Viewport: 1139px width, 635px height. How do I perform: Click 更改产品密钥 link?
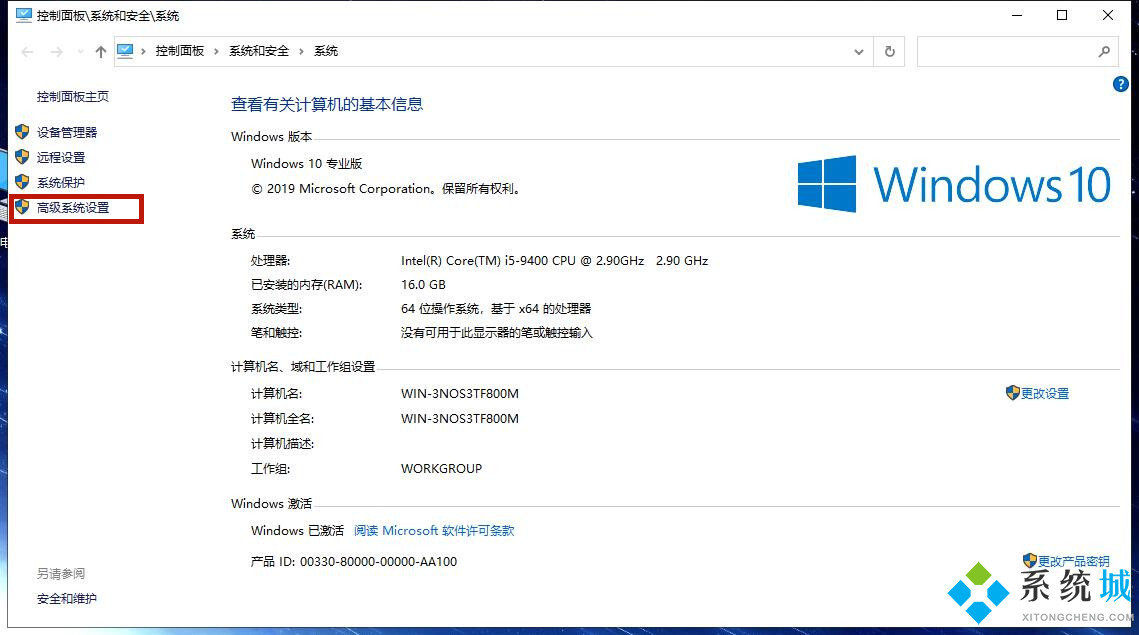1074,562
